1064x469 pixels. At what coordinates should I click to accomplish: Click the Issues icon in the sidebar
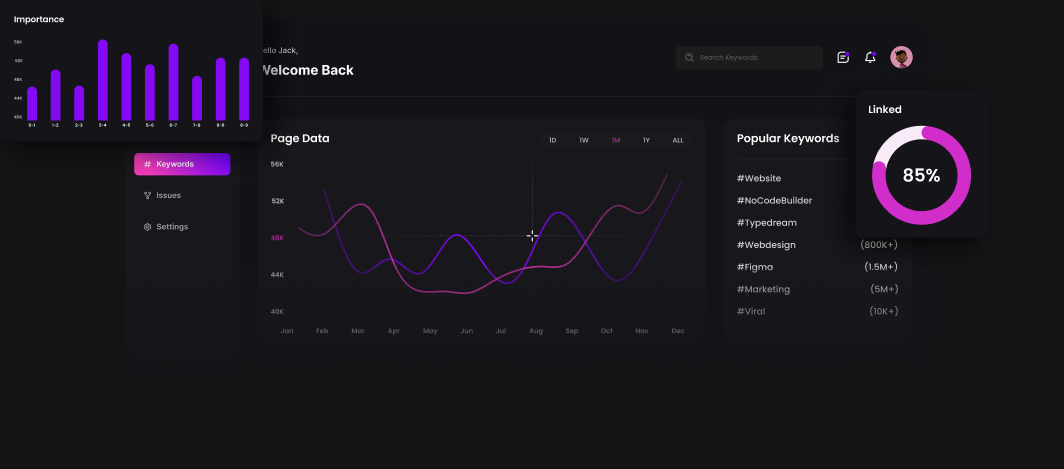tap(147, 196)
